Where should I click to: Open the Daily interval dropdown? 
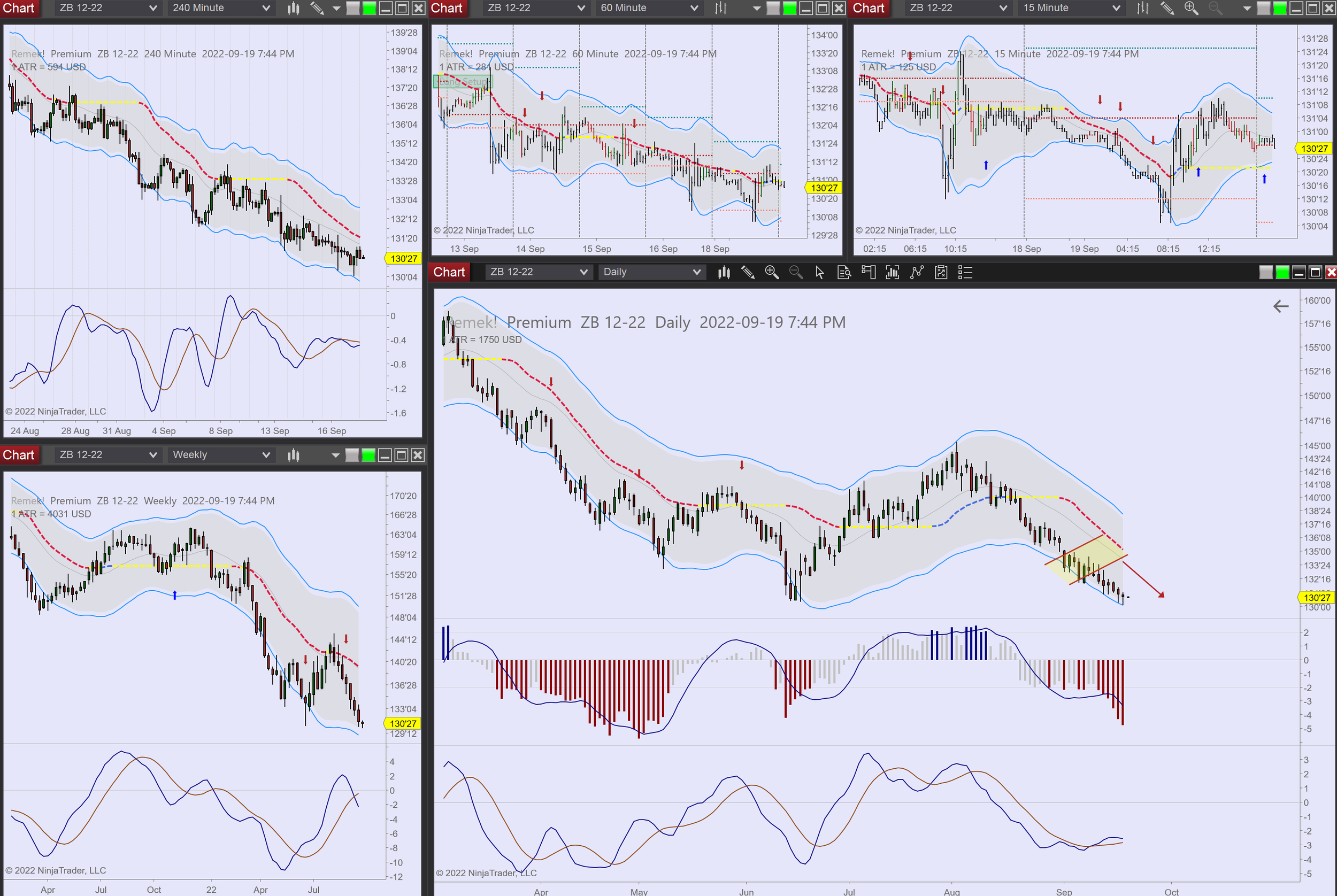(651, 273)
